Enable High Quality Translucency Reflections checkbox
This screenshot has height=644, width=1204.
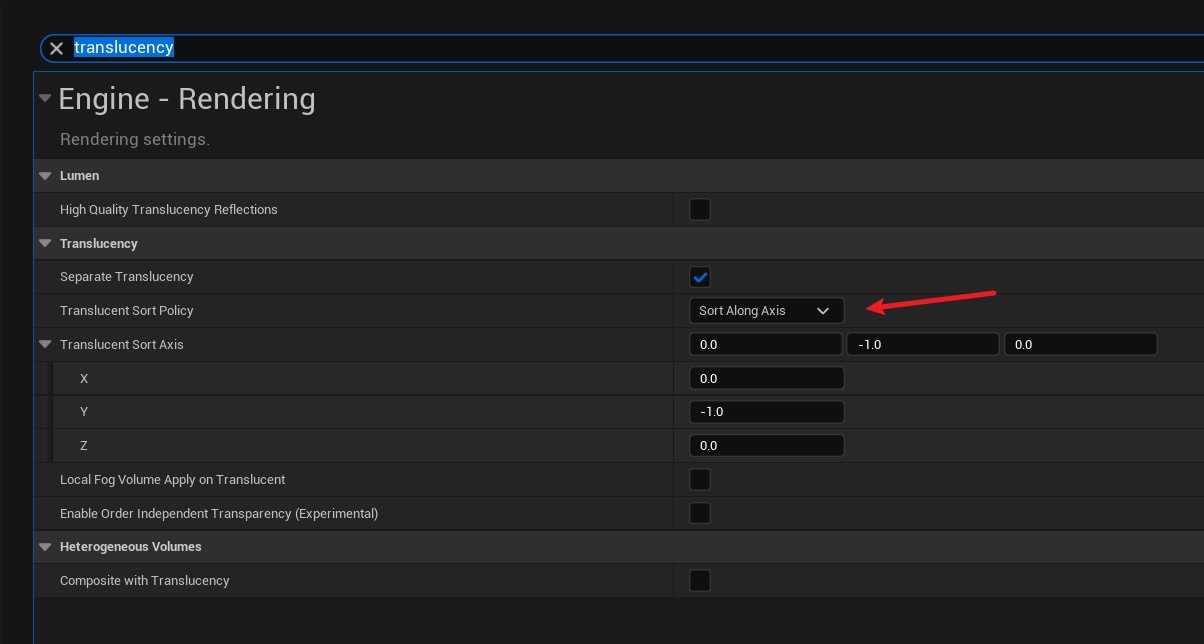coord(700,210)
